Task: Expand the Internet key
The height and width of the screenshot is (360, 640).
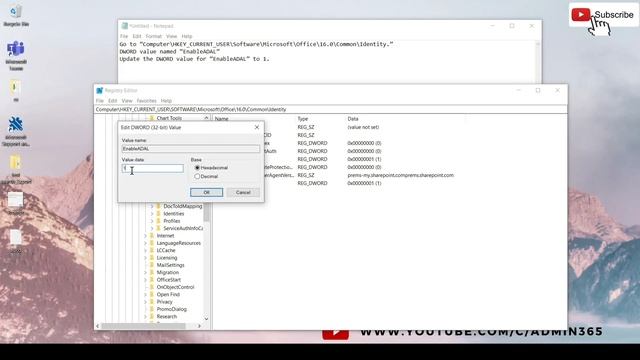Action: click(x=145, y=236)
